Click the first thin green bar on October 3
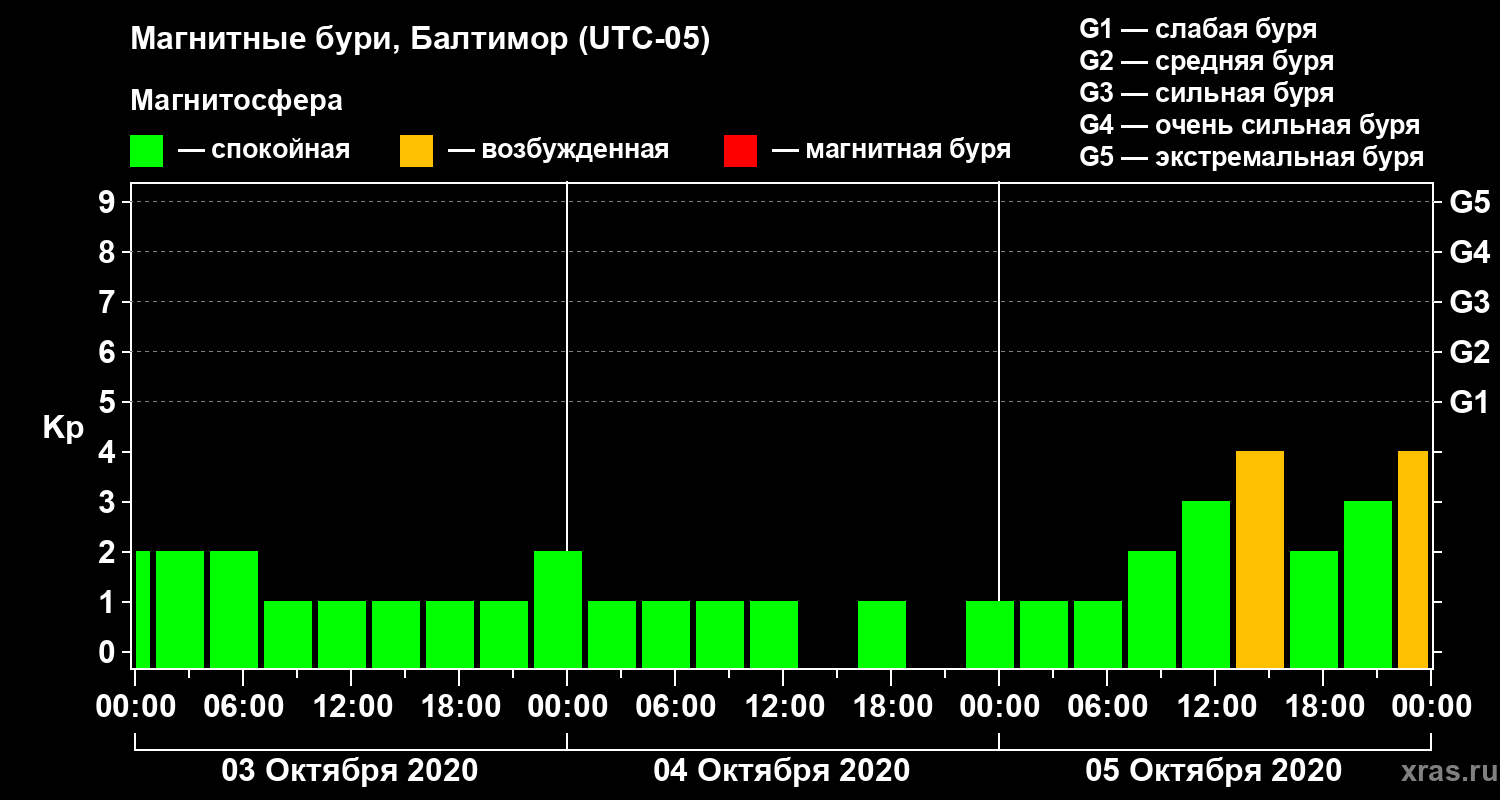This screenshot has width=1500, height=800. click(143, 610)
